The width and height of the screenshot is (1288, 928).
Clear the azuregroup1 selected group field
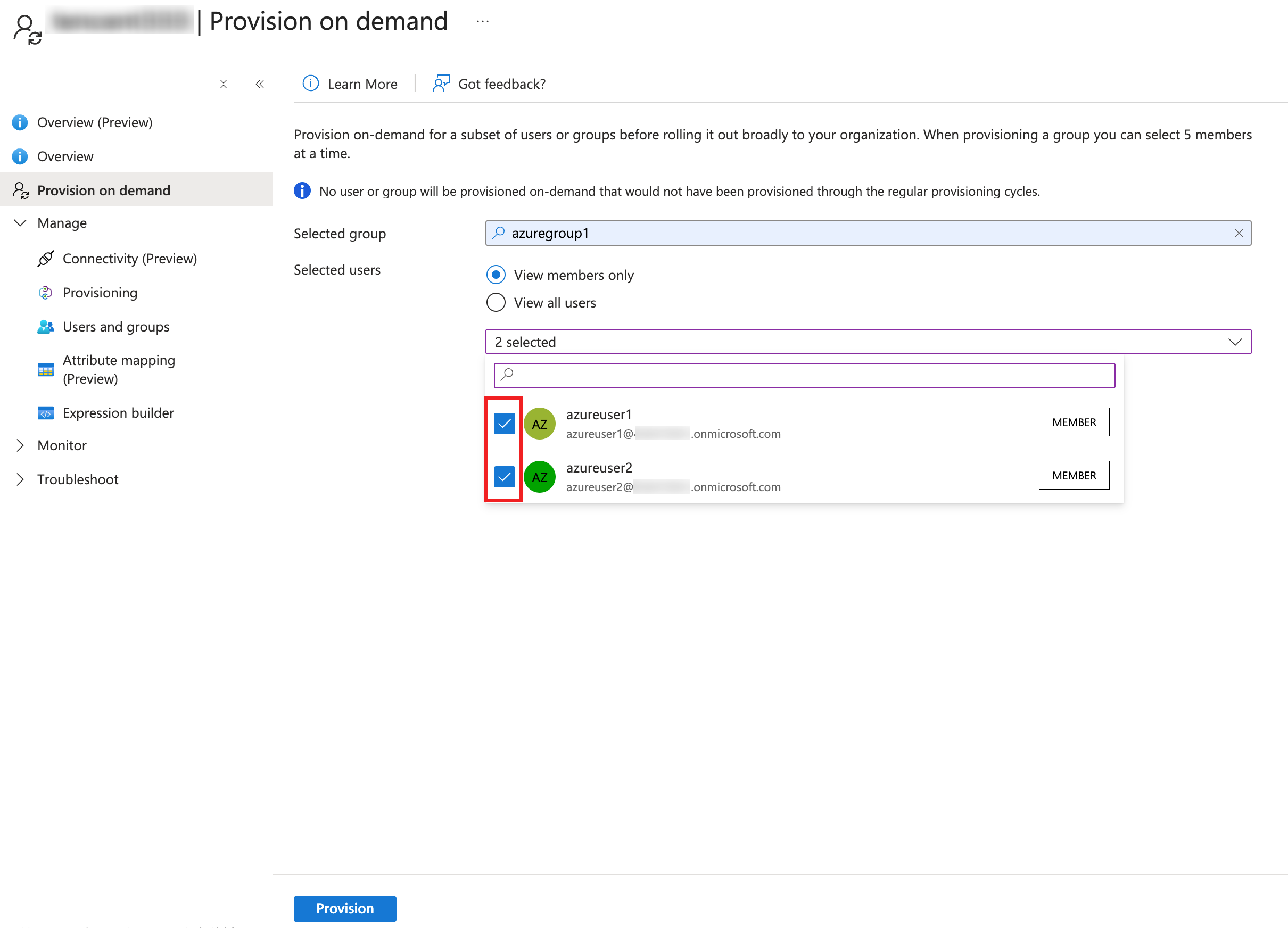tap(1239, 233)
